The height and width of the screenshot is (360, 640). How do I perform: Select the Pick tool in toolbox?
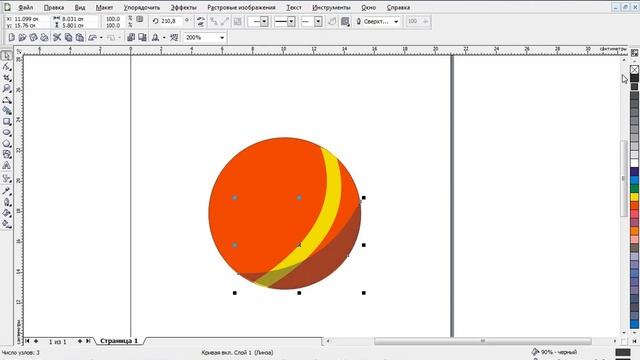click(7, 55)
